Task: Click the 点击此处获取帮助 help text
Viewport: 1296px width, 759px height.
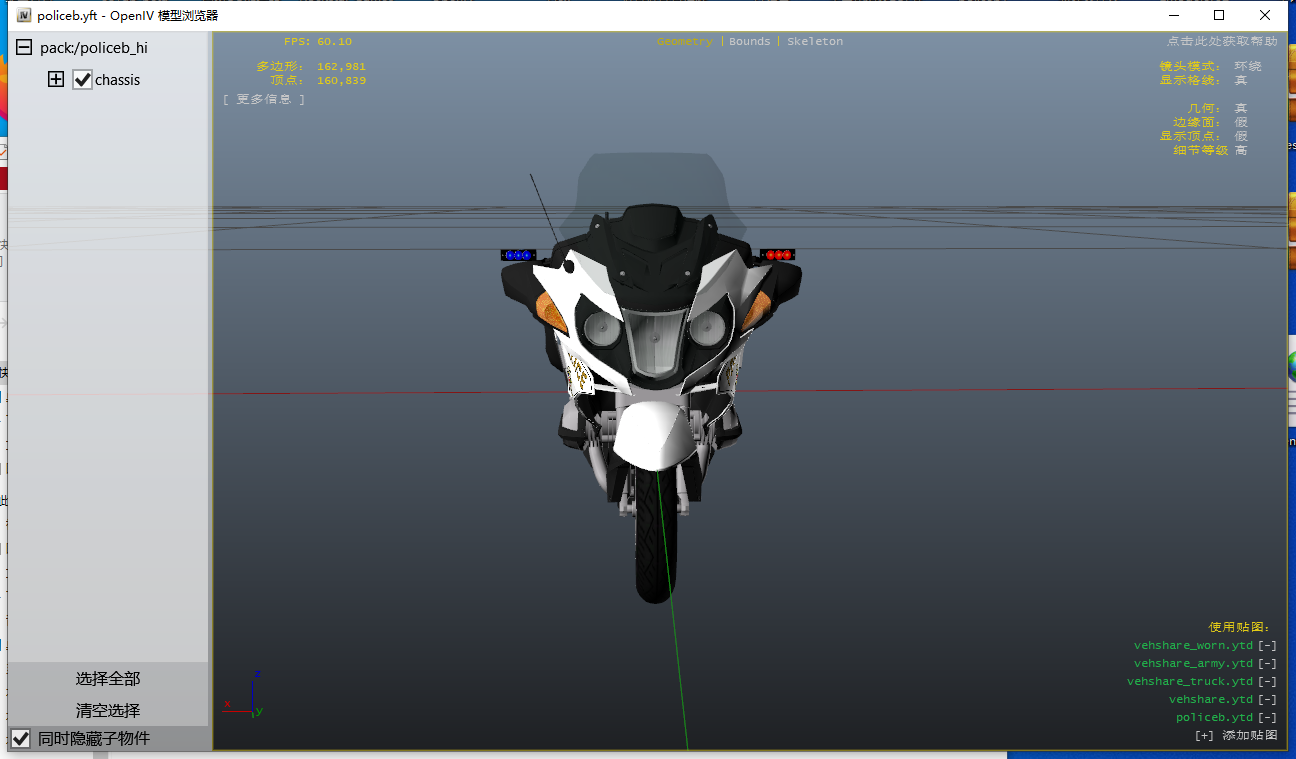Action: tap(1221, 42)
